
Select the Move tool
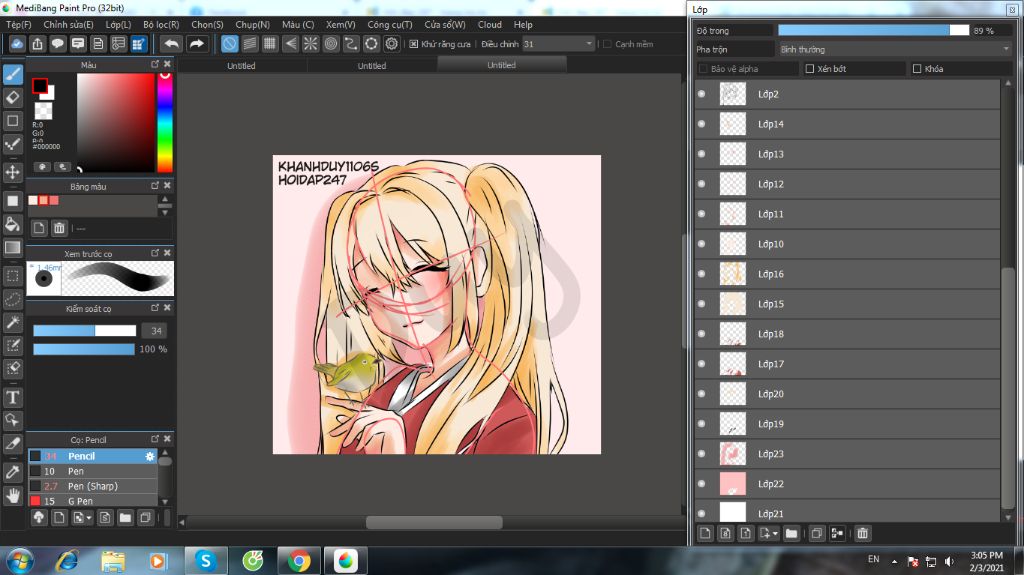click(x=12, y=172)
